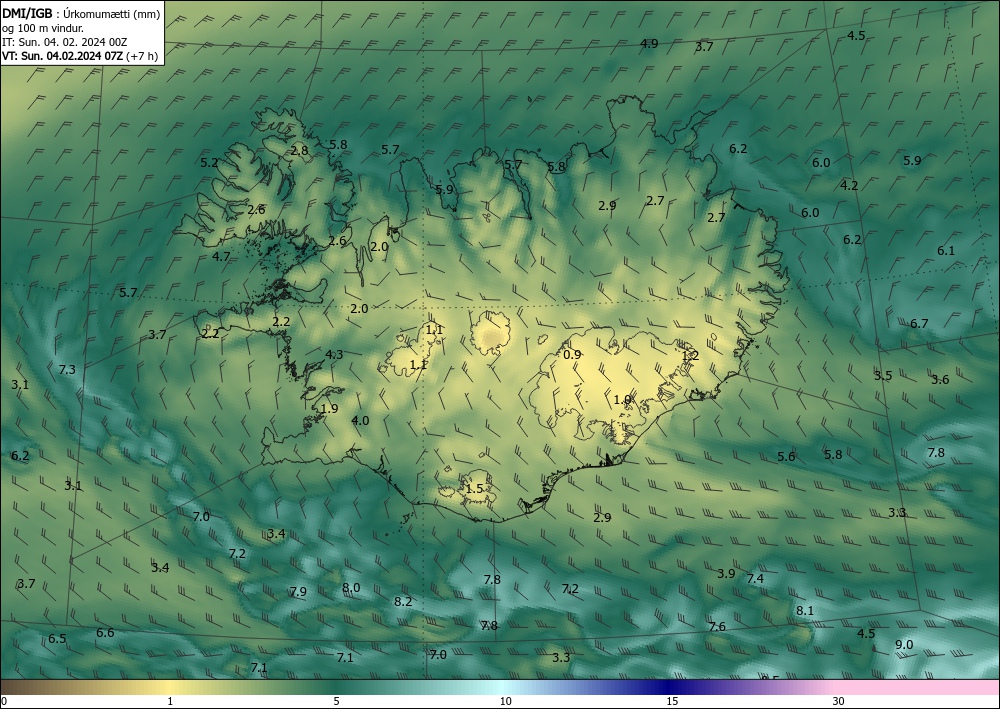Select the 0.9 value on the large glacier
The width and height of the screenshot is (1000, 709).
pyautogui.click(x=573, y=354)
